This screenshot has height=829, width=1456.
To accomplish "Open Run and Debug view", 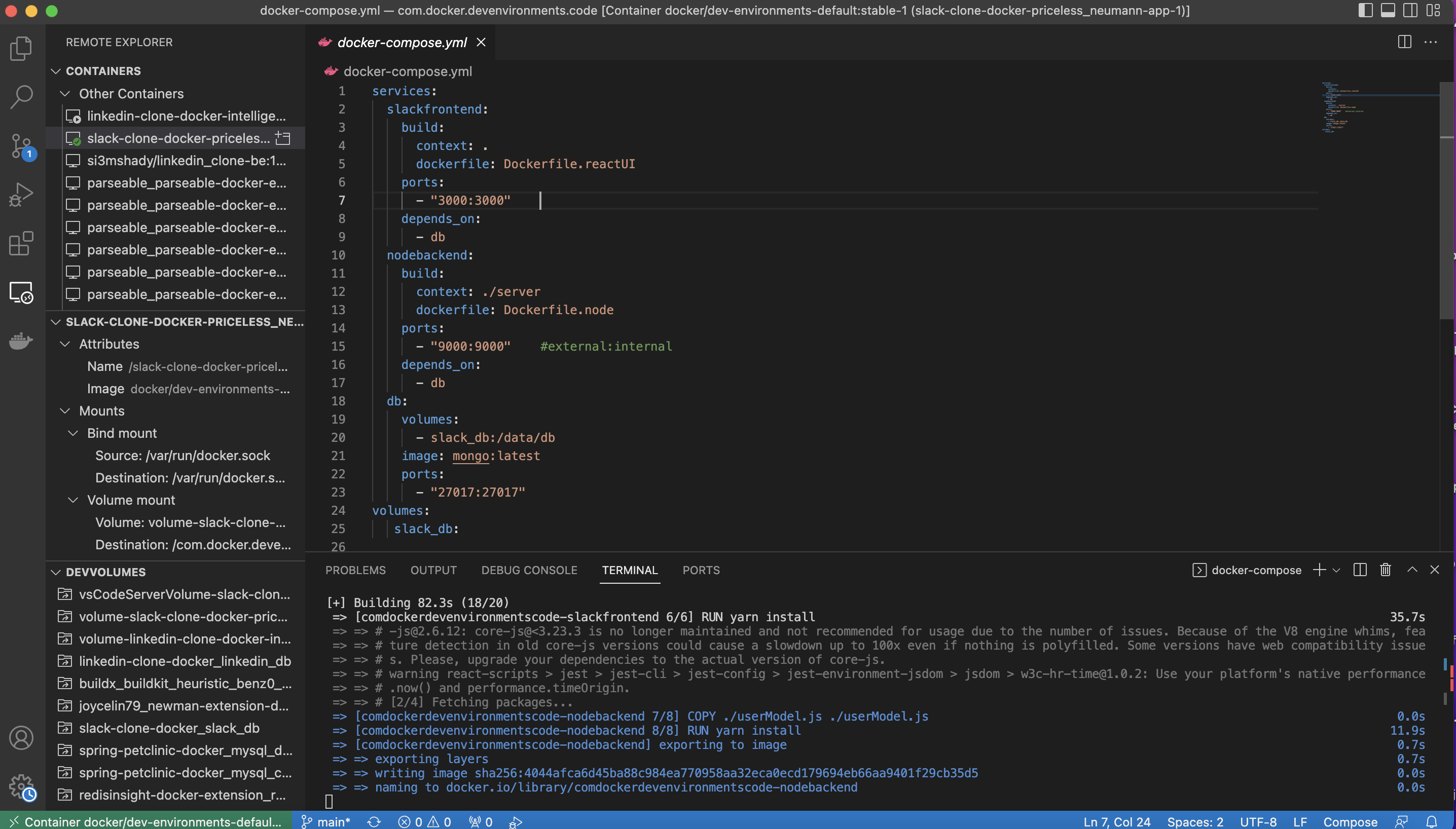I will click(22, 195).
